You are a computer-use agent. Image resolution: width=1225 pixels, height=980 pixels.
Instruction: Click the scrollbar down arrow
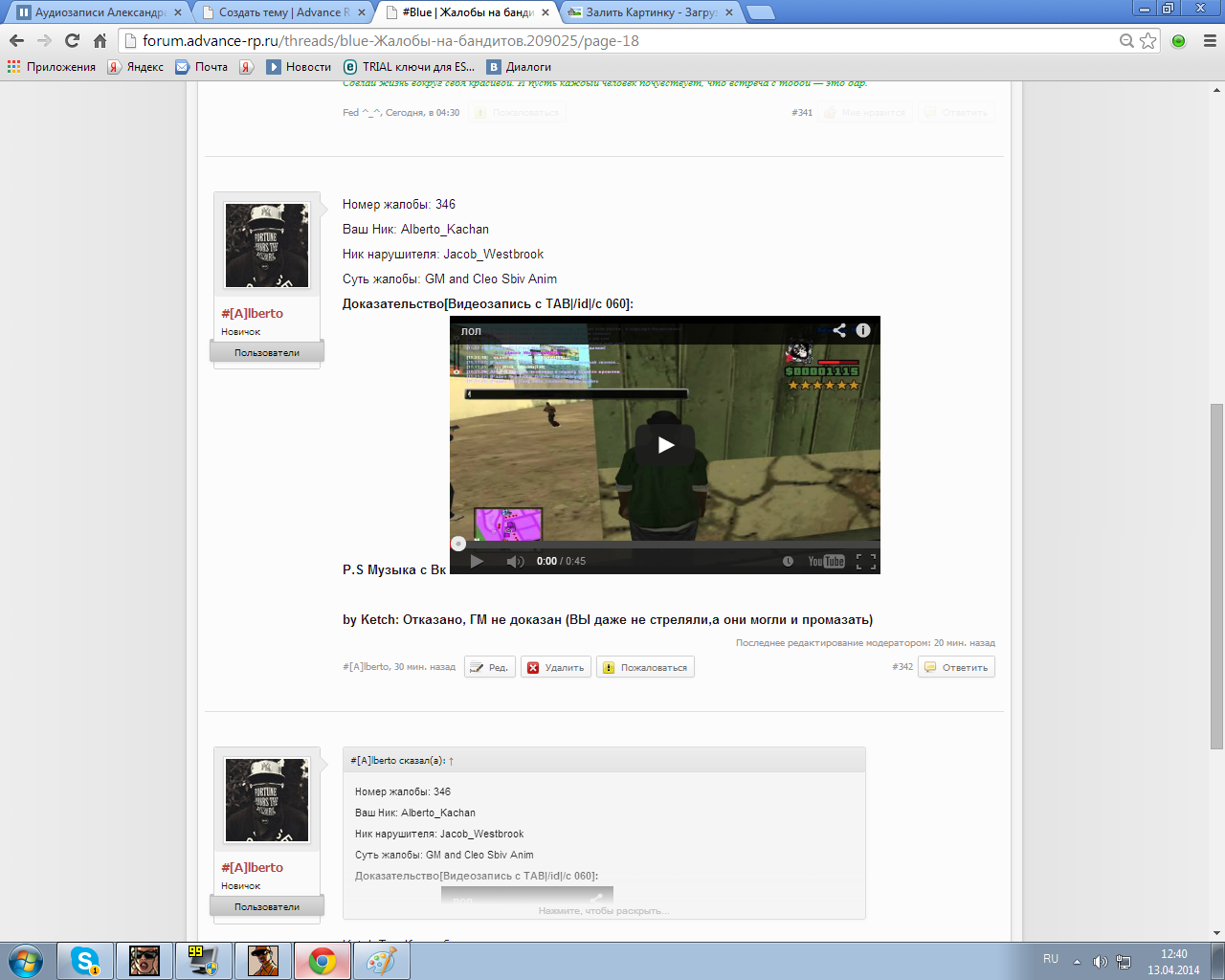point(1216,933)
